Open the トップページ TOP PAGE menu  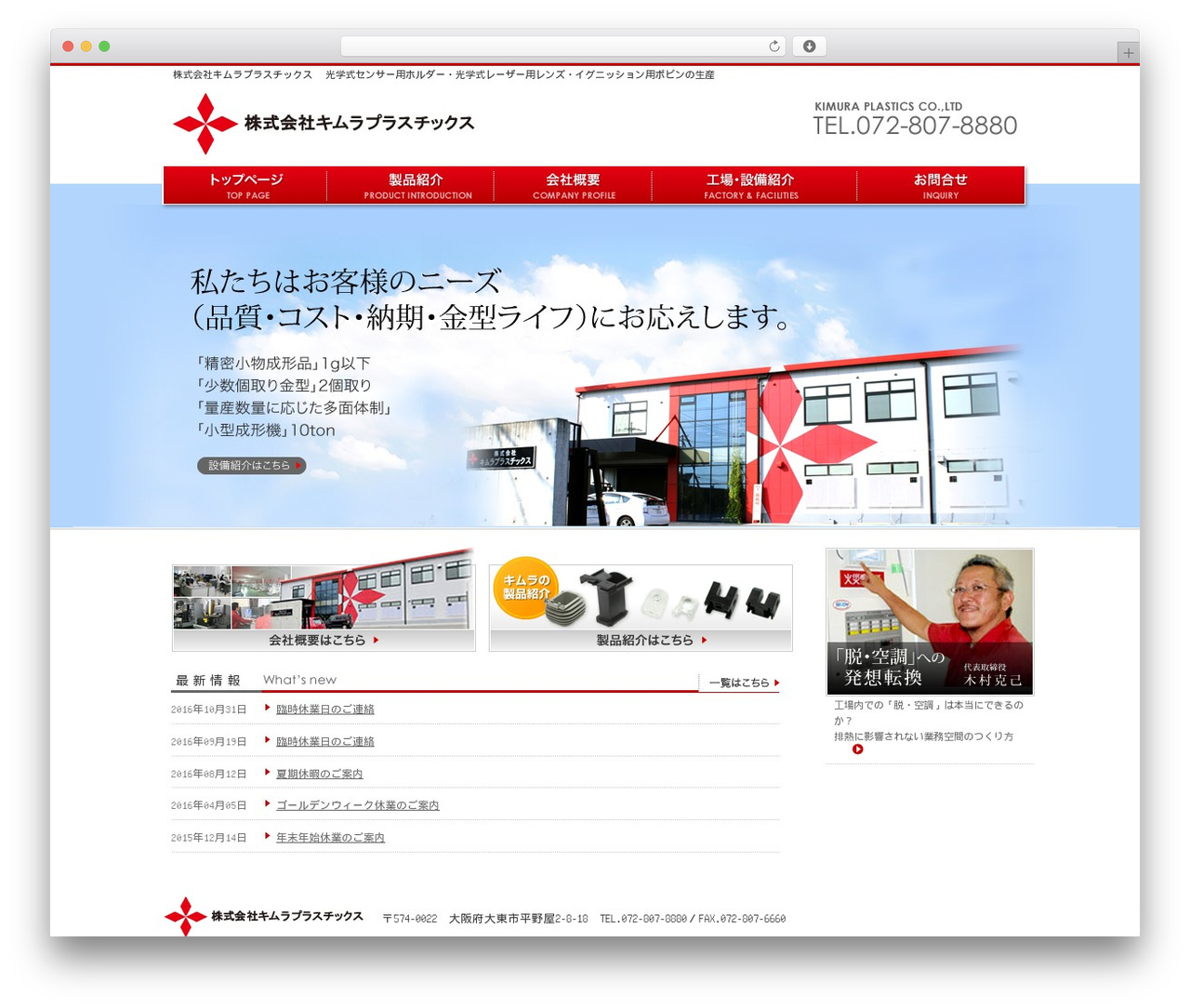click(246, 185)
